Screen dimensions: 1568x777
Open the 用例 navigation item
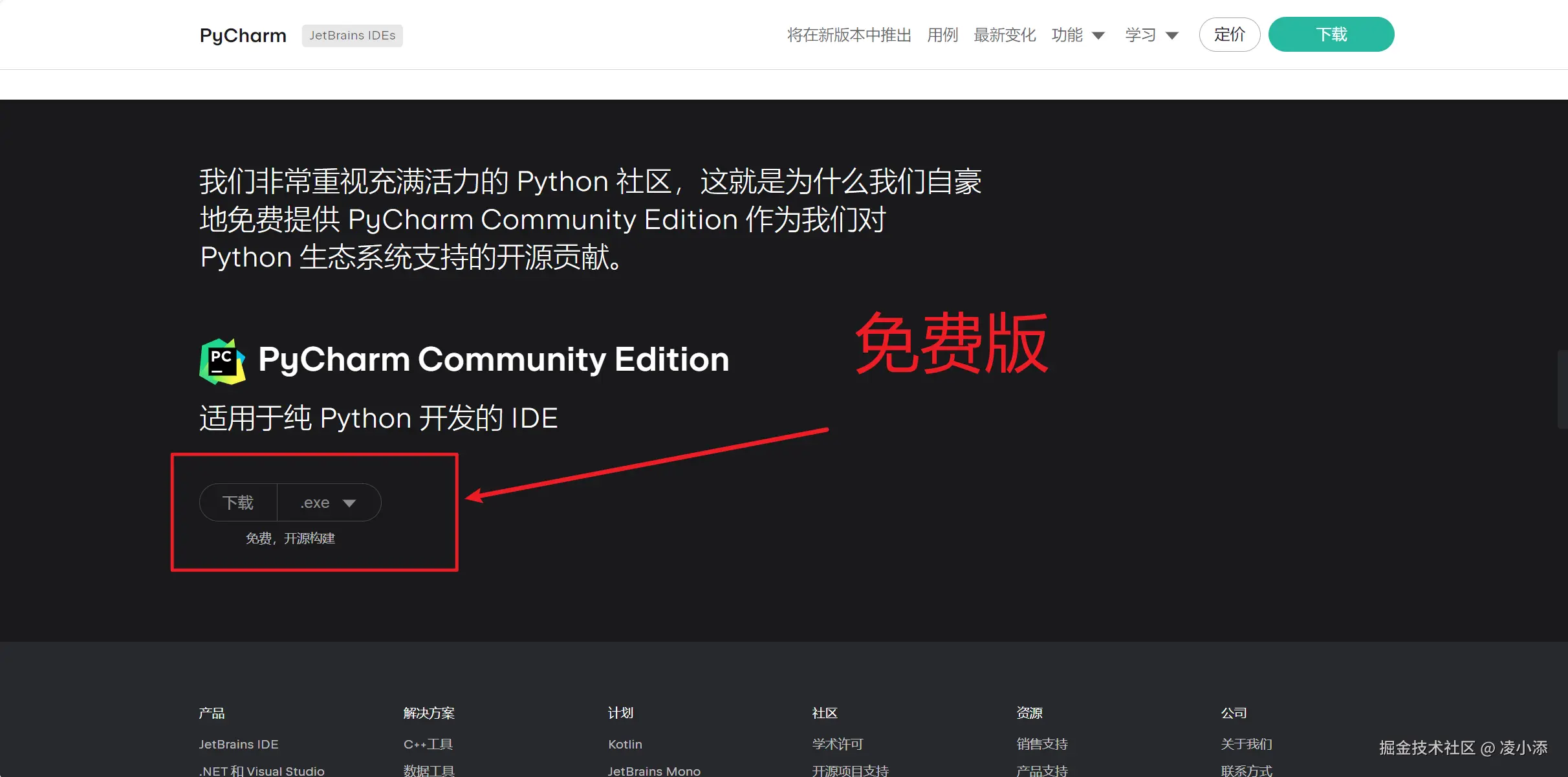click(942, 35)
